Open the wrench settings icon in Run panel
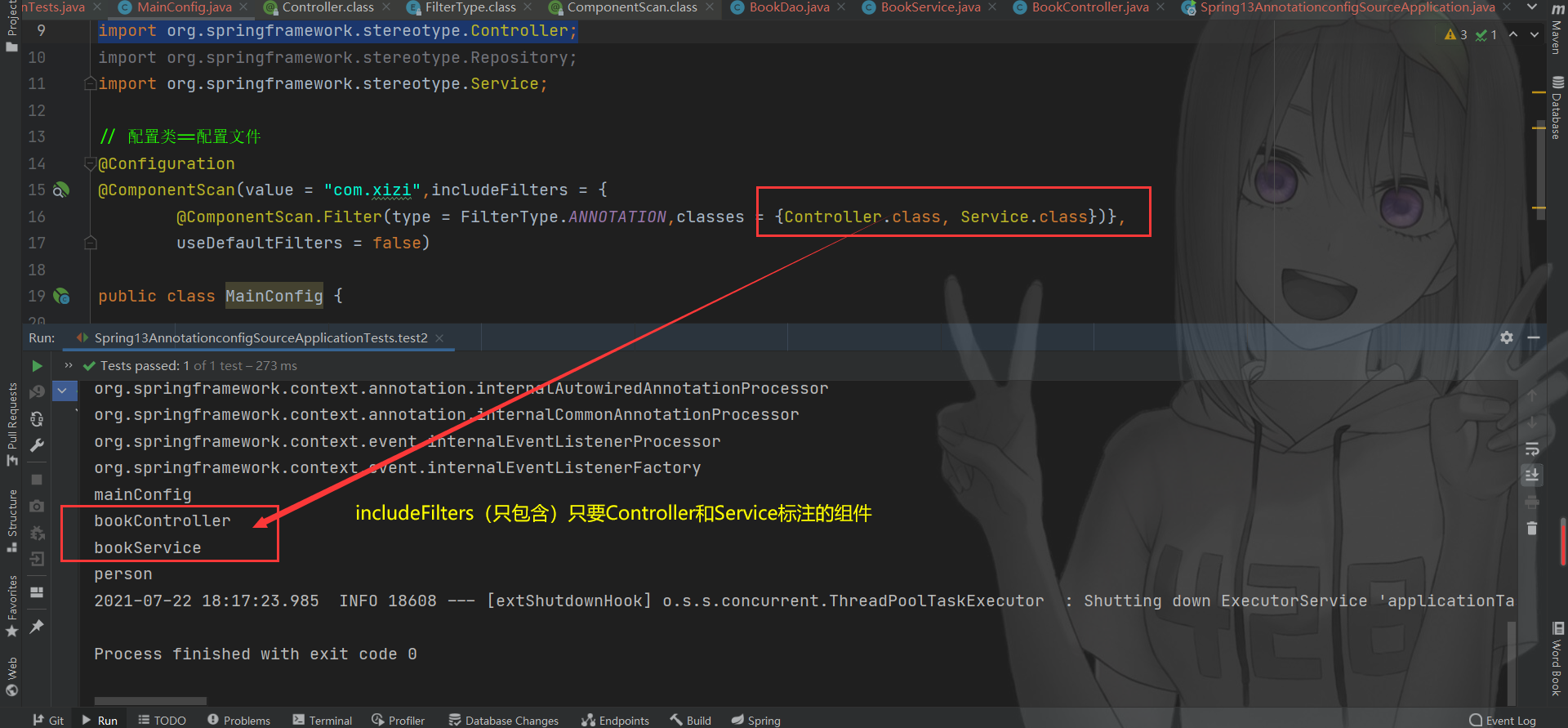This screenshot has height=728, width=1568. tap(37, 445)
